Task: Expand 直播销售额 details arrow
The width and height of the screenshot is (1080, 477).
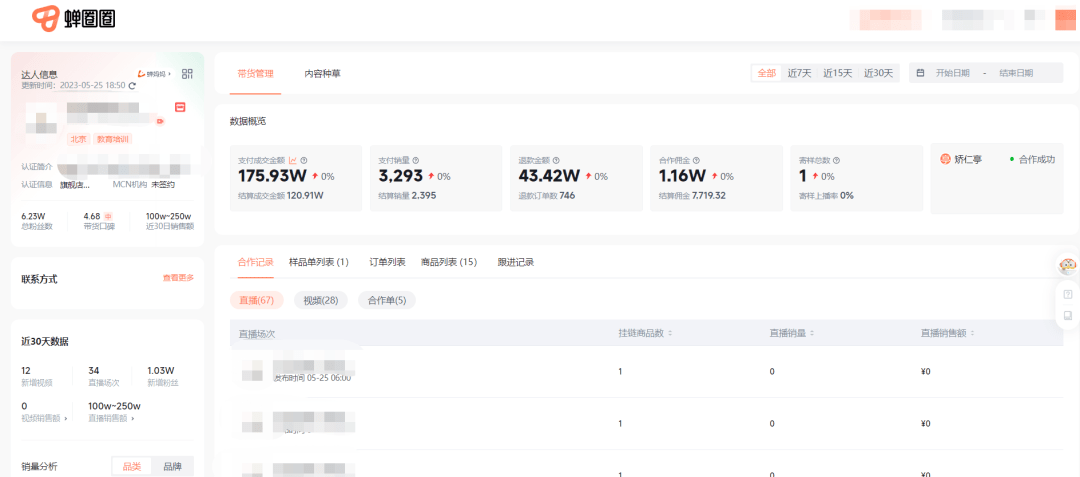Action: 133,418
